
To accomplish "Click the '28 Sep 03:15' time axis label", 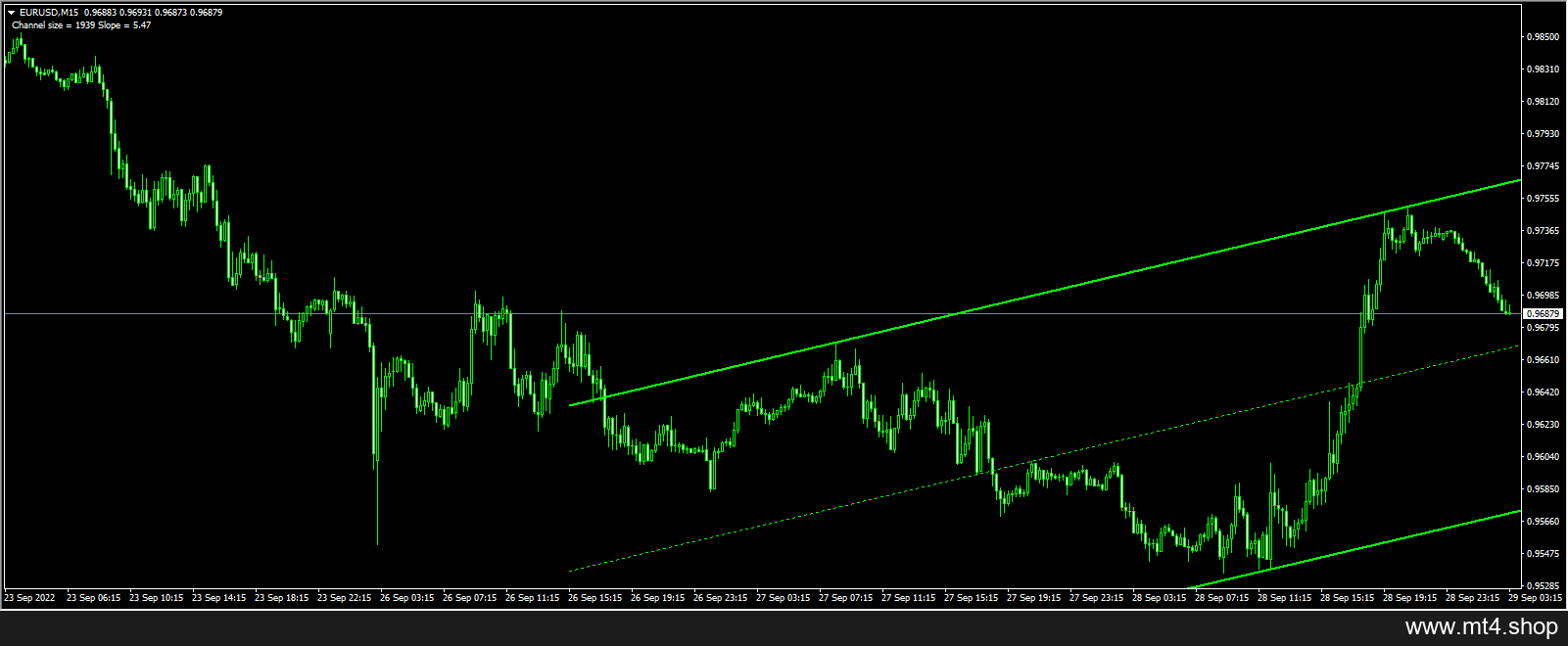I will pyautogui.click(x=1159, y=597).
